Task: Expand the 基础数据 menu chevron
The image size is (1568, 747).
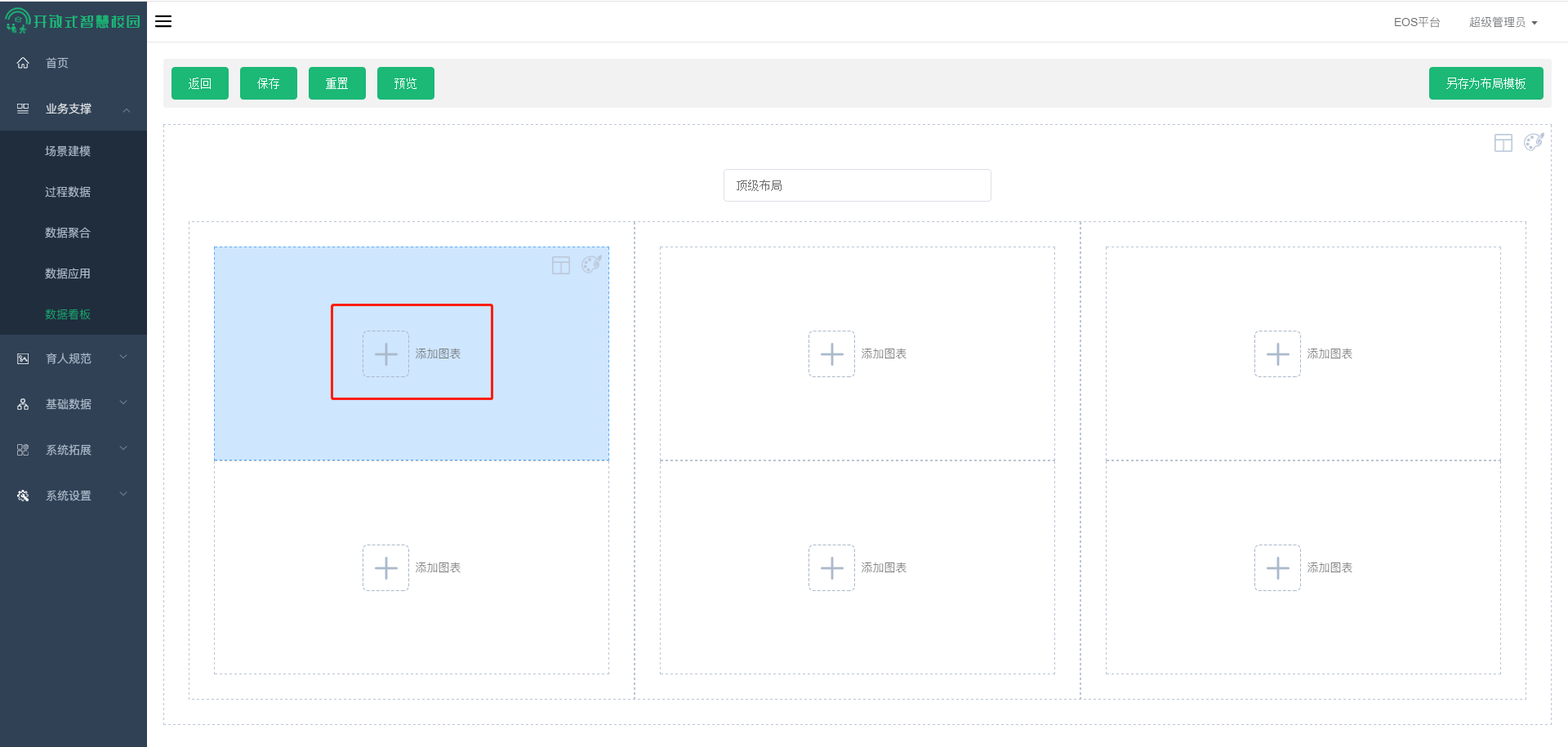Action: tap(123, 402)
